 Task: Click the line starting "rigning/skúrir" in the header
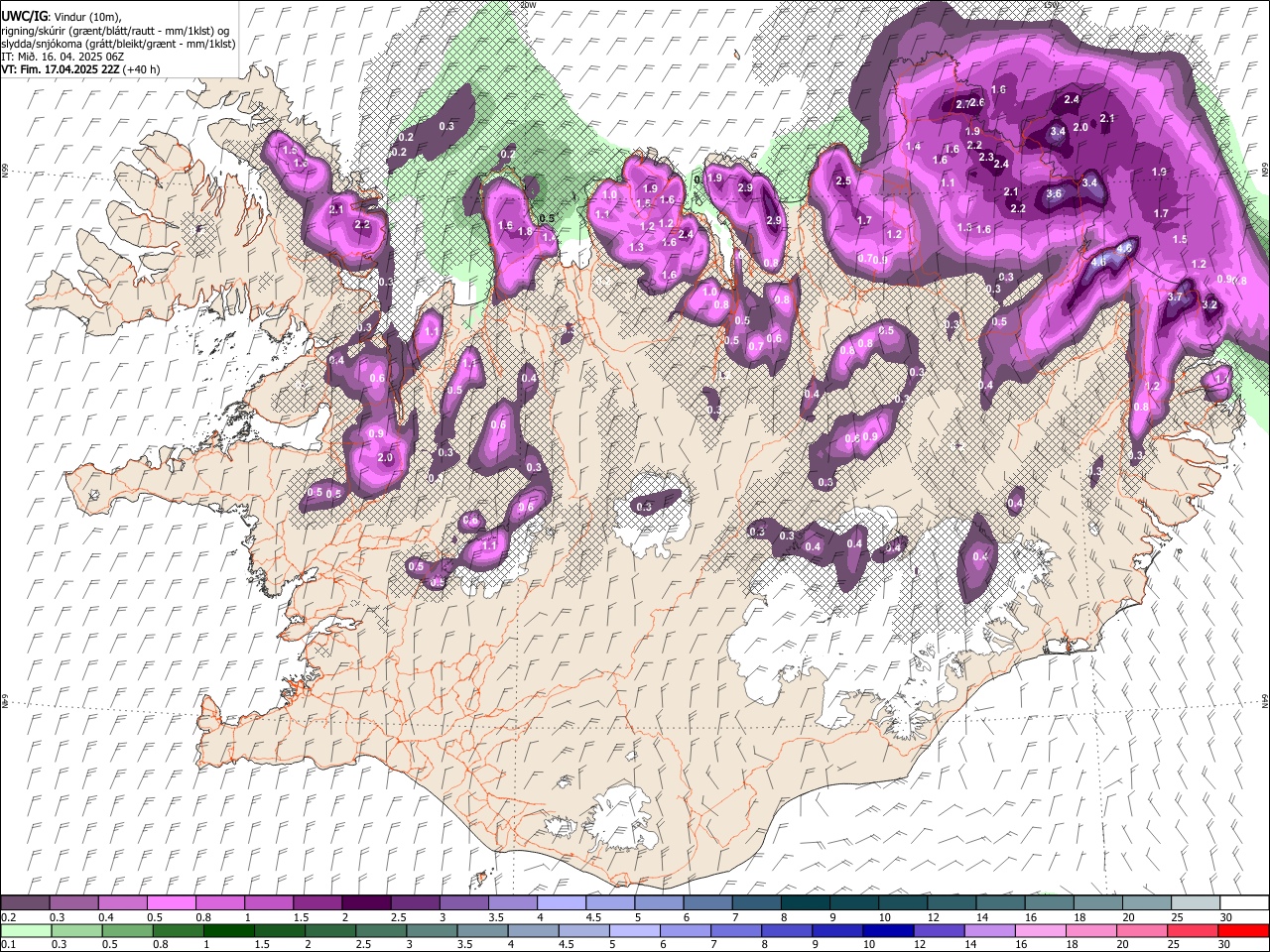115,30
